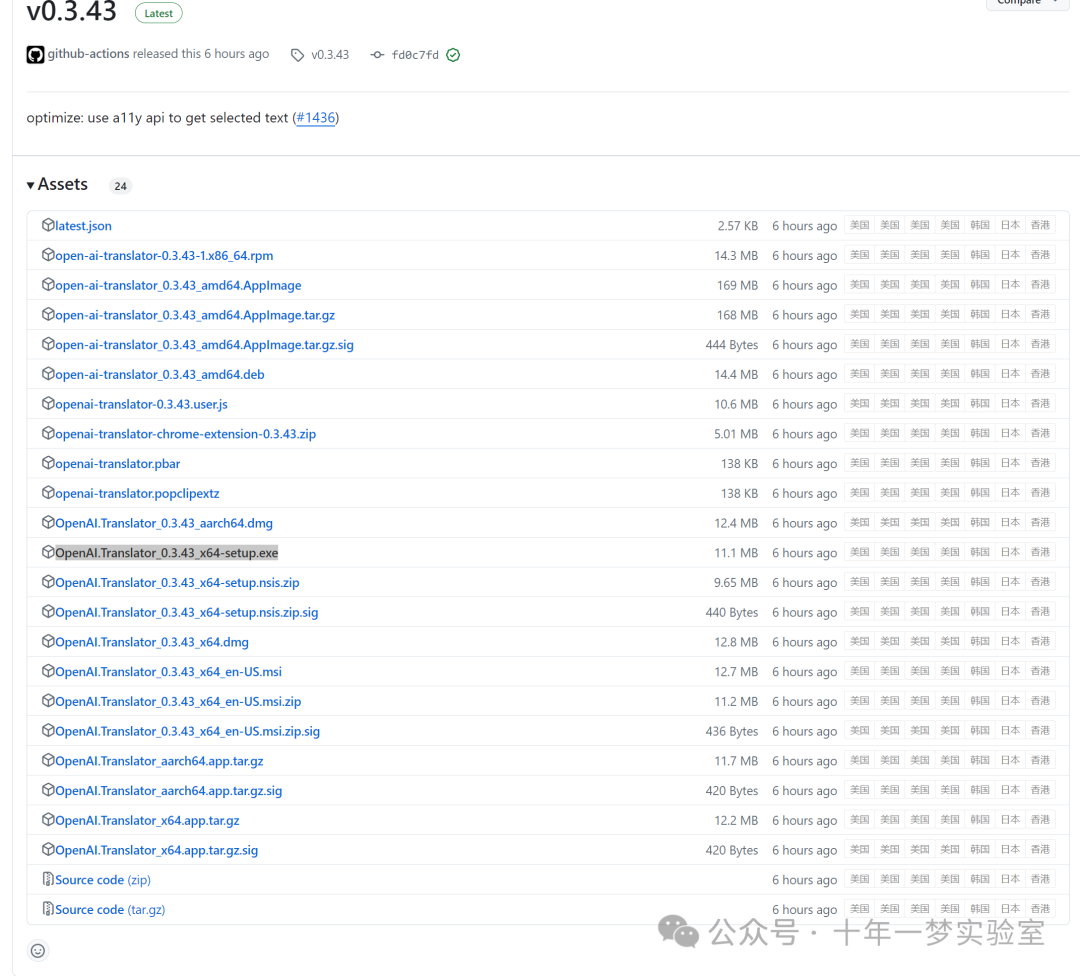Click the Assets count badge 24
1080x976 pixels.
[x=121, y=186]
